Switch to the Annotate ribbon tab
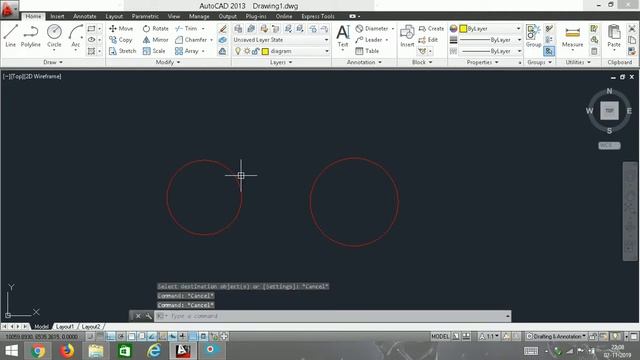Image resolution: width=640 pixels, height=360 pixels. (x=84, y=16)
